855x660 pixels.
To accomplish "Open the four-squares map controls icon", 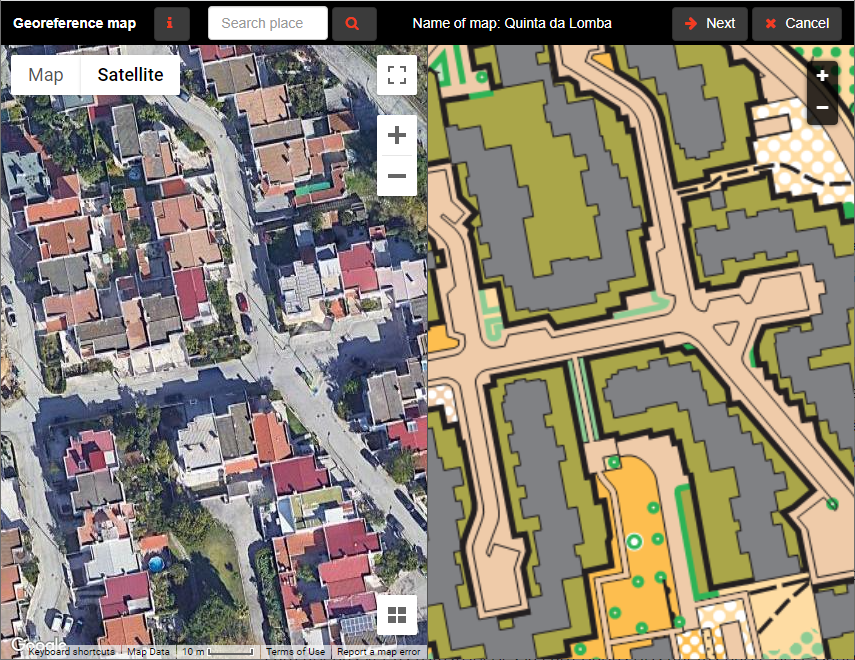I will [397, 615].
